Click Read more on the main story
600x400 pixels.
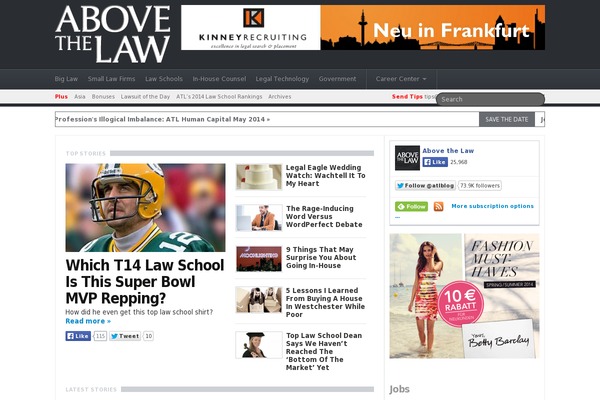pos(88,321)
